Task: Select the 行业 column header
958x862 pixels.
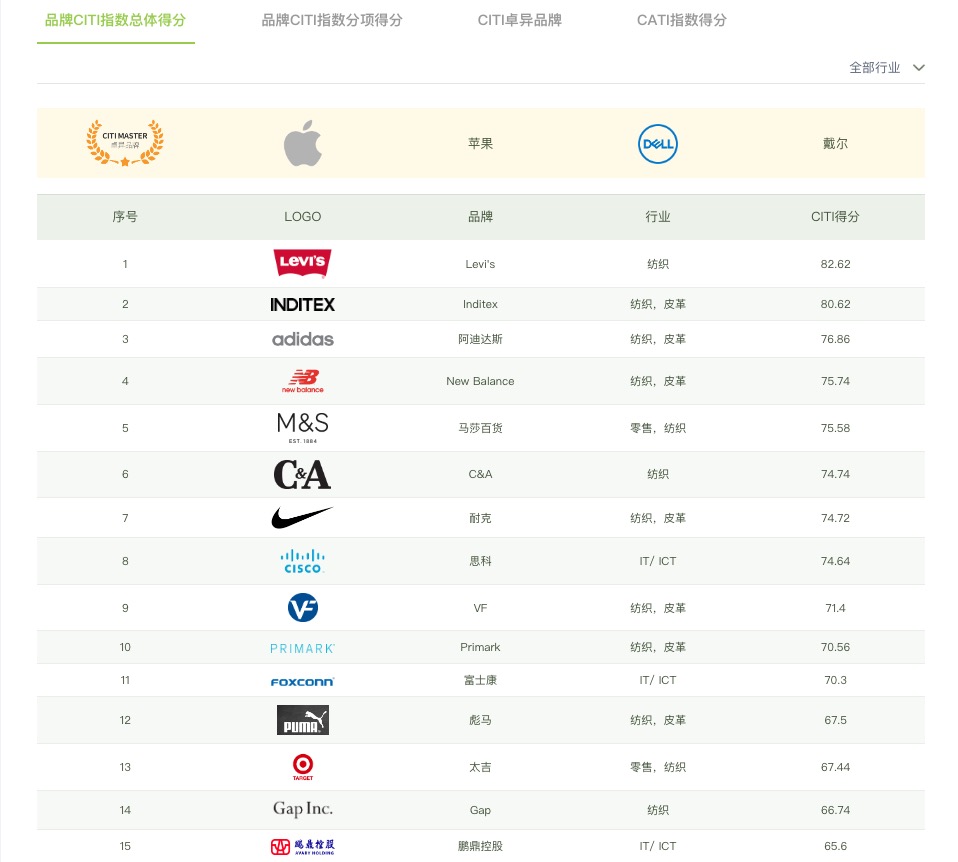Action: coord(657,217)
